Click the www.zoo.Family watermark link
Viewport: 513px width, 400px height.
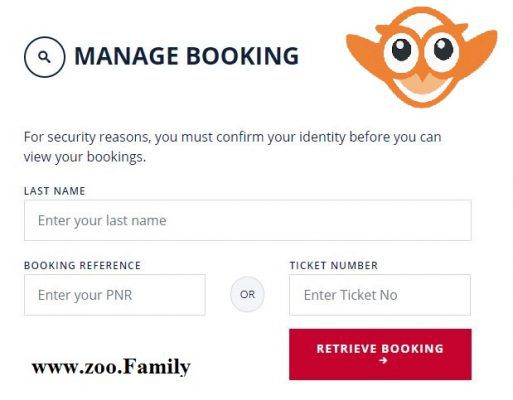click(111, 367)
